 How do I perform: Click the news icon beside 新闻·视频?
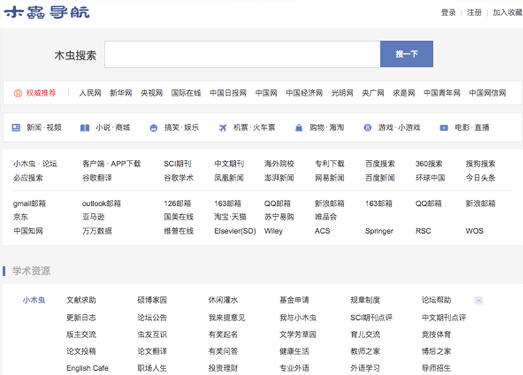click(16, 127)
